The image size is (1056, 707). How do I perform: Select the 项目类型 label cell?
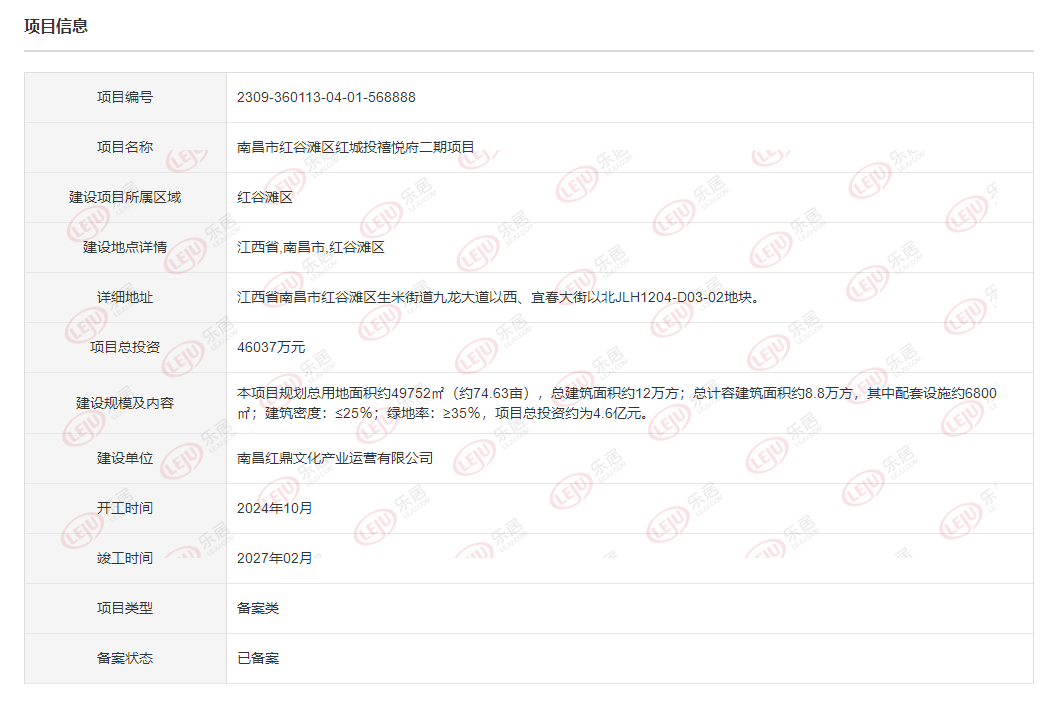[125, 609]
